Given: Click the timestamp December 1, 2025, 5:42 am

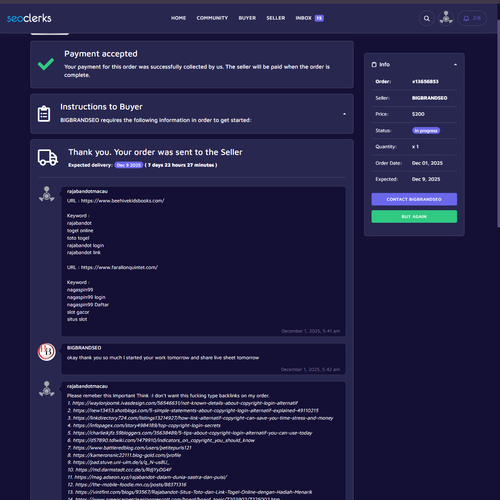Looking at the screenshot, I should point(310,369).
